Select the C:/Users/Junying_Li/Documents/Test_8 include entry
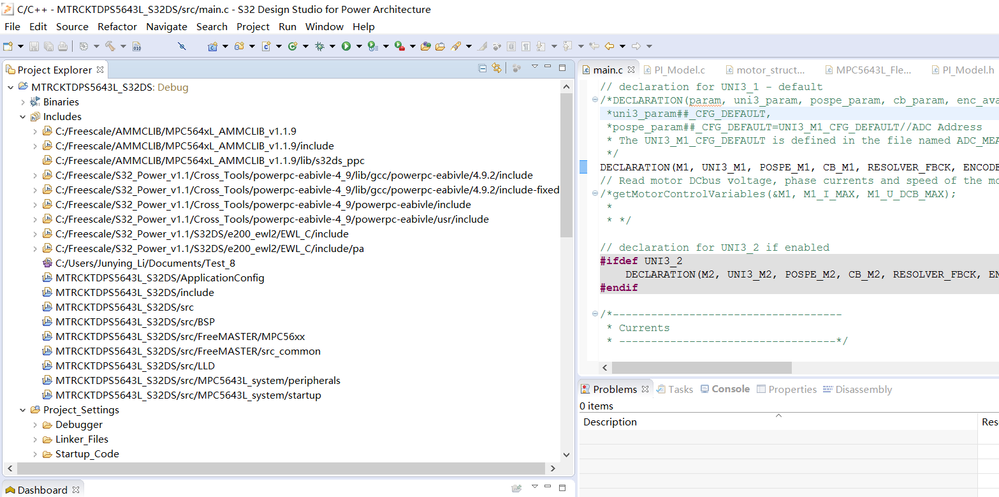999x497 pixels. pos(141,263)
